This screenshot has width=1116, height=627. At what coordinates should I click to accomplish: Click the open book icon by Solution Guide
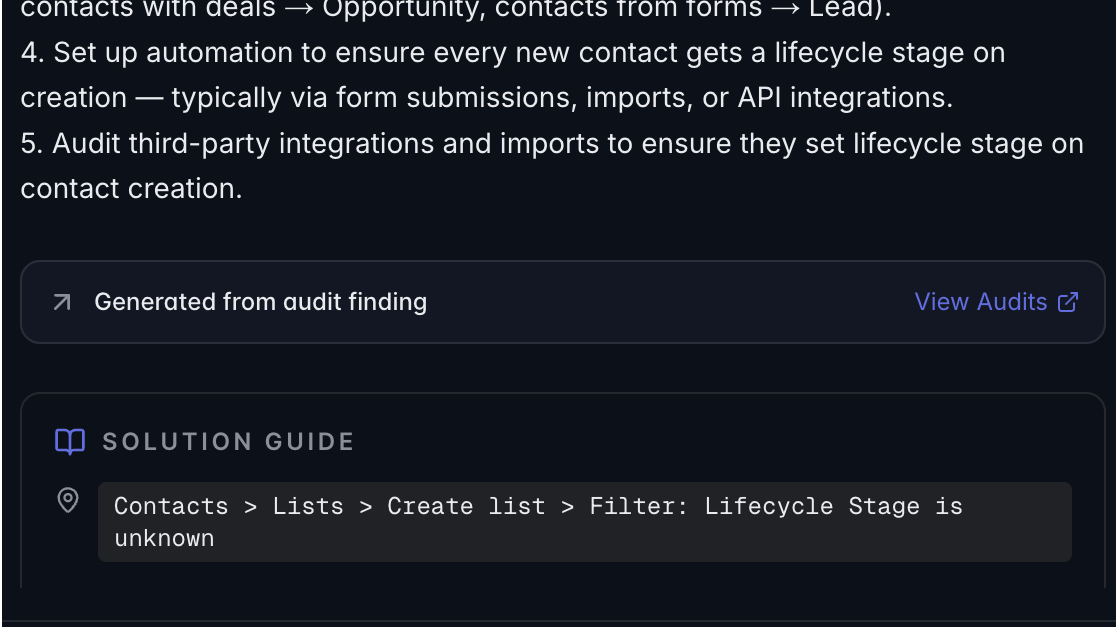(70, 441)
